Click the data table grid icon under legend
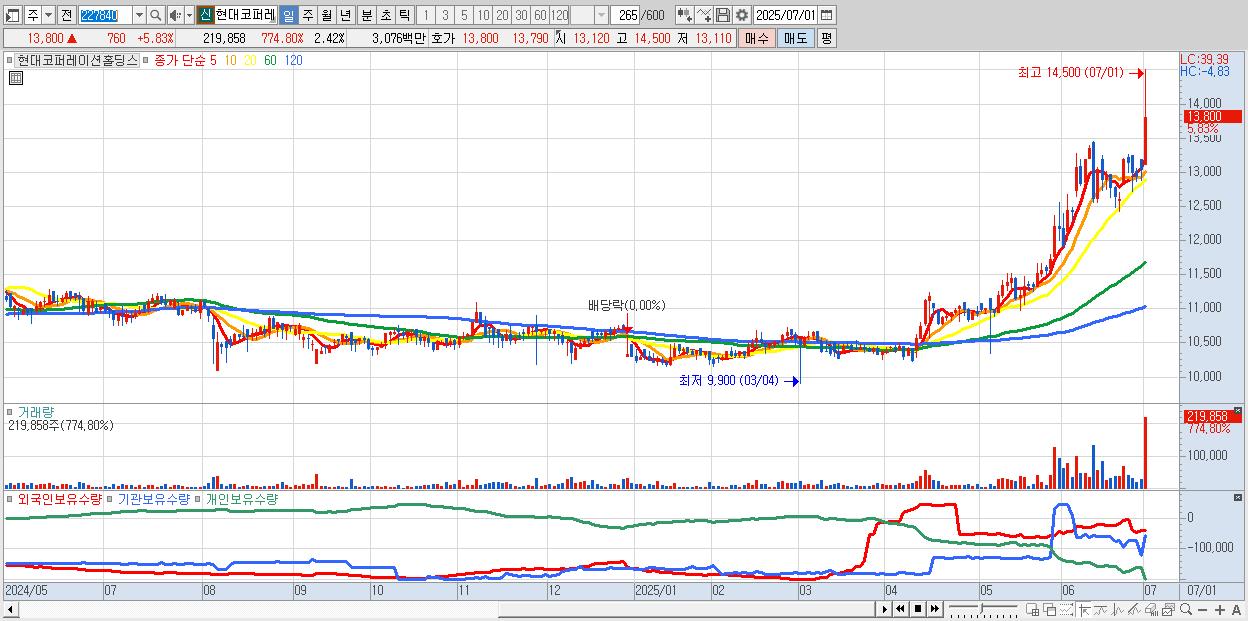 tap(16, 78)
